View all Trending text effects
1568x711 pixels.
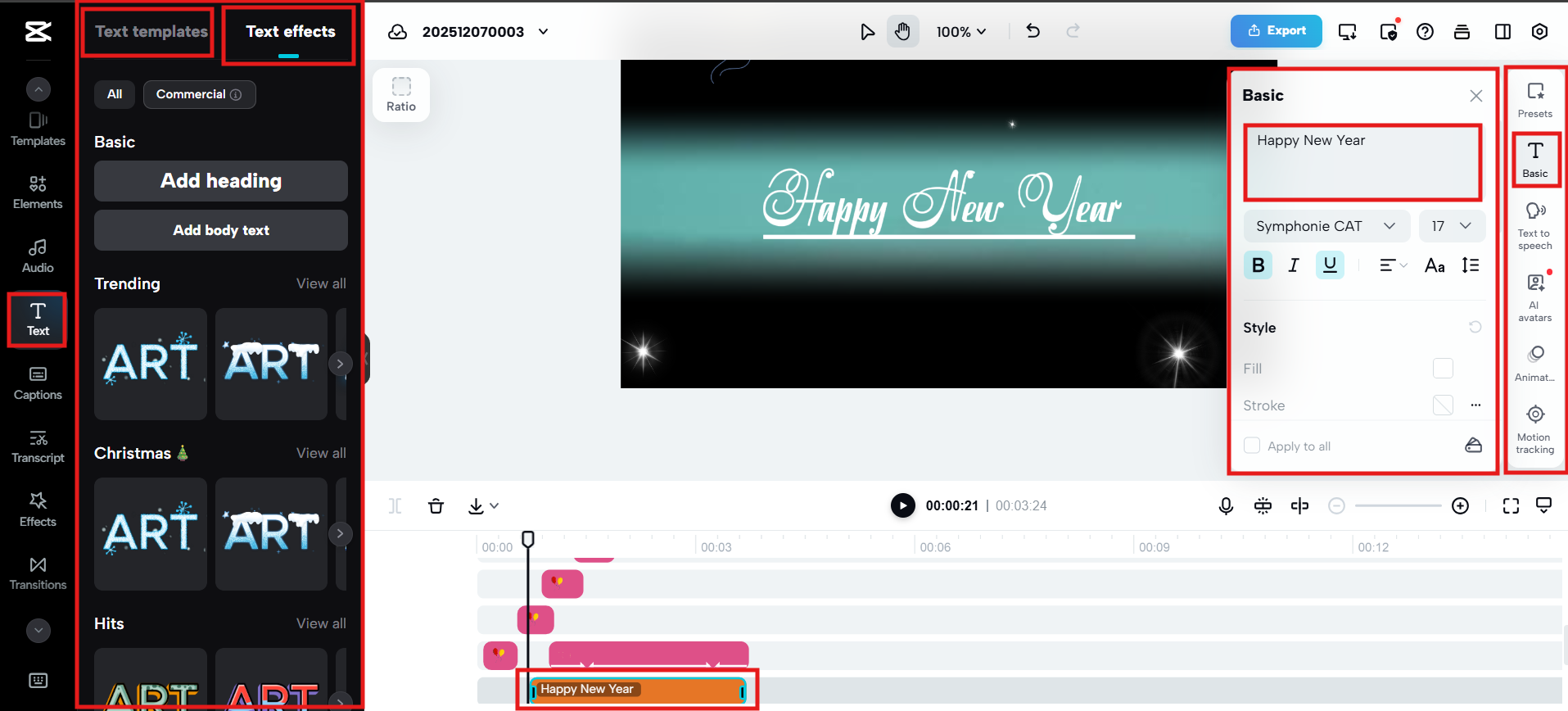coord(321,283)
